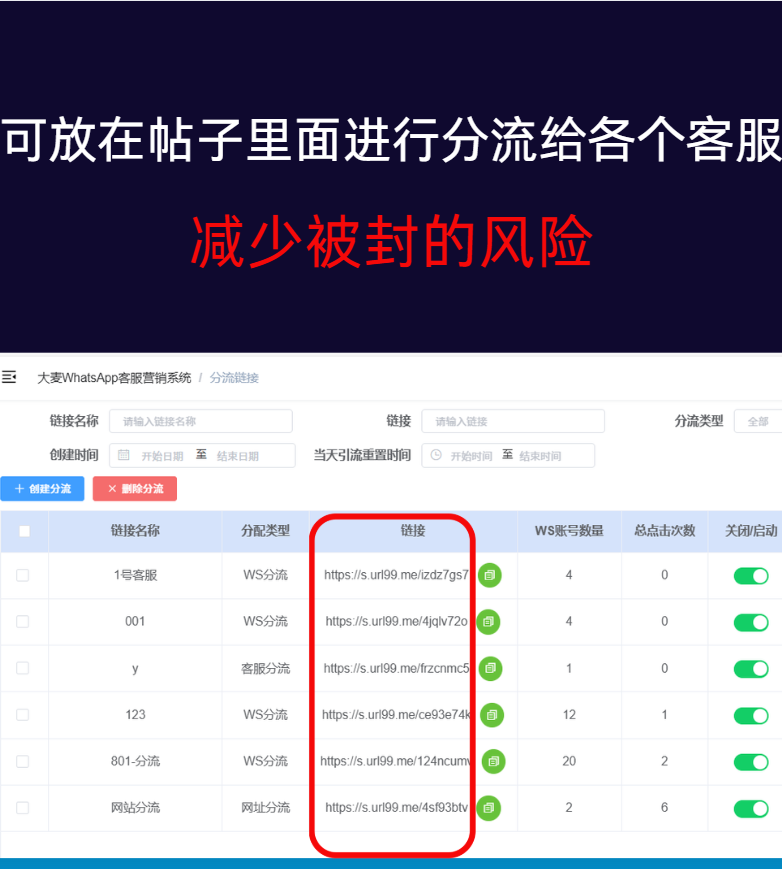Click clock icon in 当天引流重置时间 field
The image size is (782, 869).
(436, 455)
